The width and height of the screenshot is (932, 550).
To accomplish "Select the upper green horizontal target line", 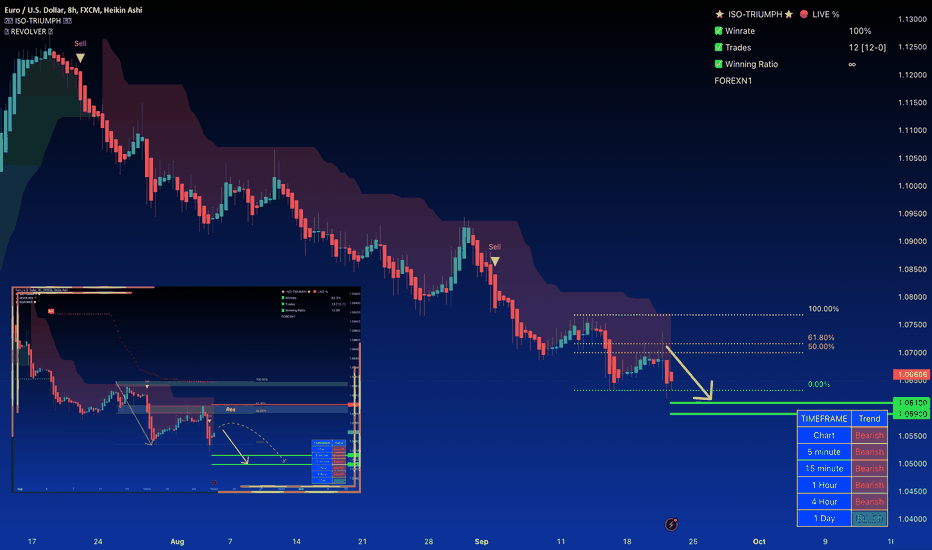I will click(x=781, y=403).
